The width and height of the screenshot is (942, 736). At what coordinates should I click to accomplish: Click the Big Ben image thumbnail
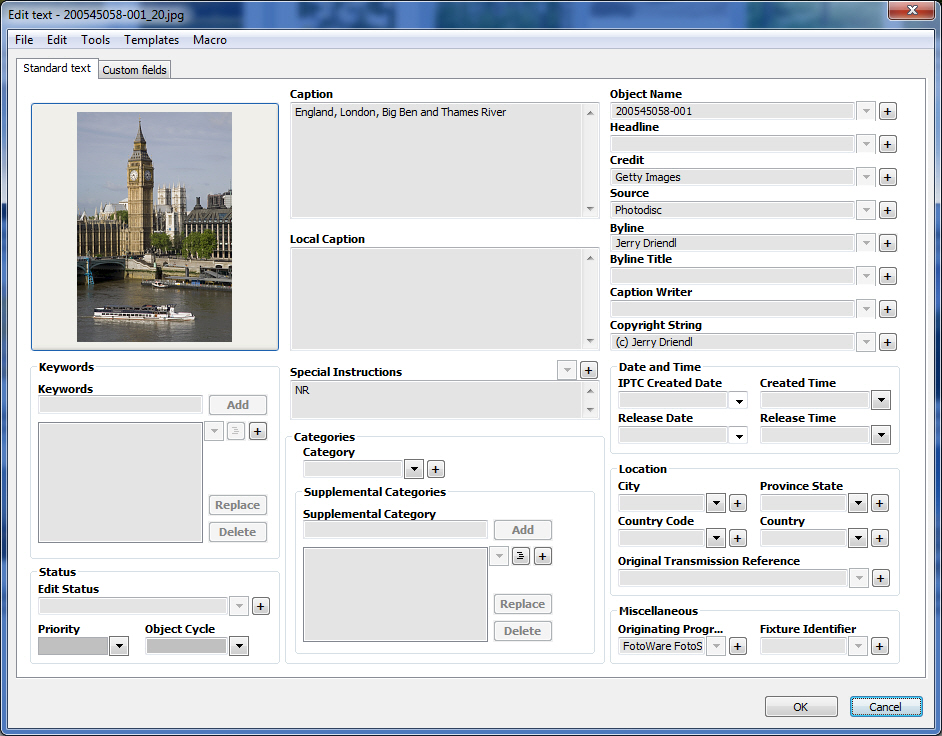tap(154, 227)
